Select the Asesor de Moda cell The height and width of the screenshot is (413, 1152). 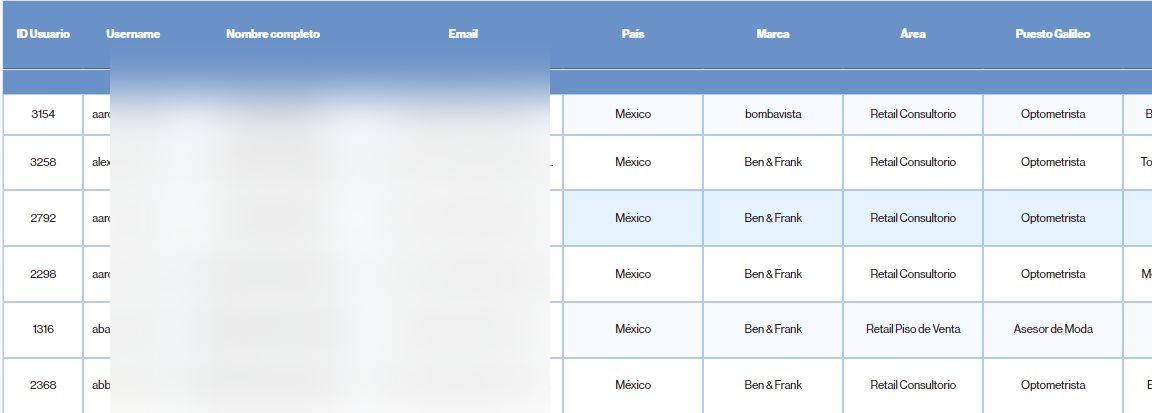1053,329
